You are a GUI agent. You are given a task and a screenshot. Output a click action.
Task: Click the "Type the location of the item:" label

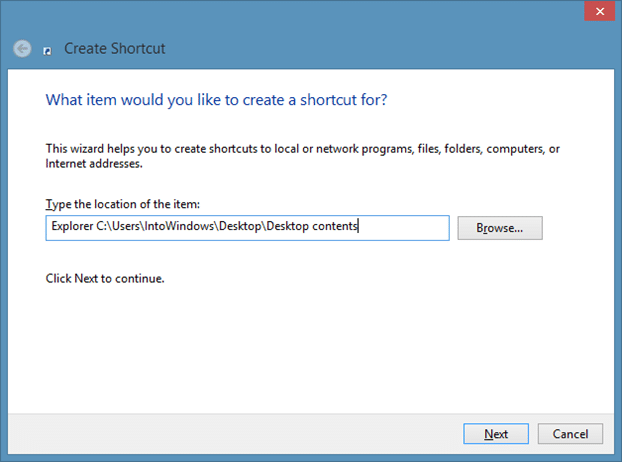pos(123,204)
